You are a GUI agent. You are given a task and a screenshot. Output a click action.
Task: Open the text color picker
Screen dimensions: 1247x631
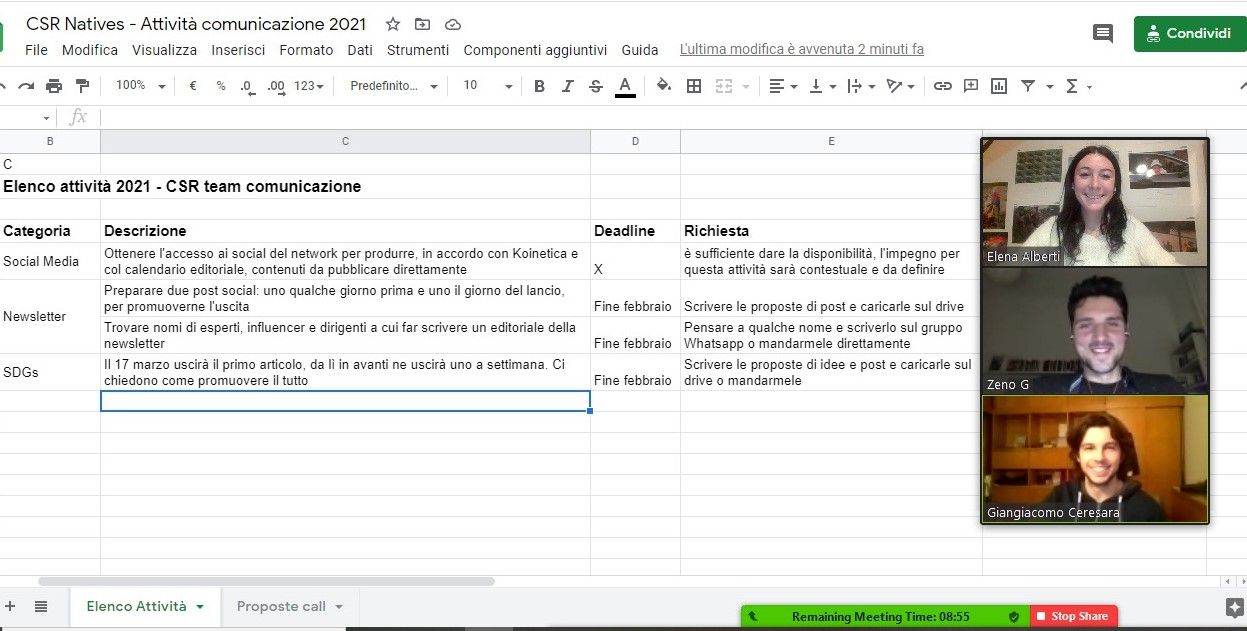[625, 86]
